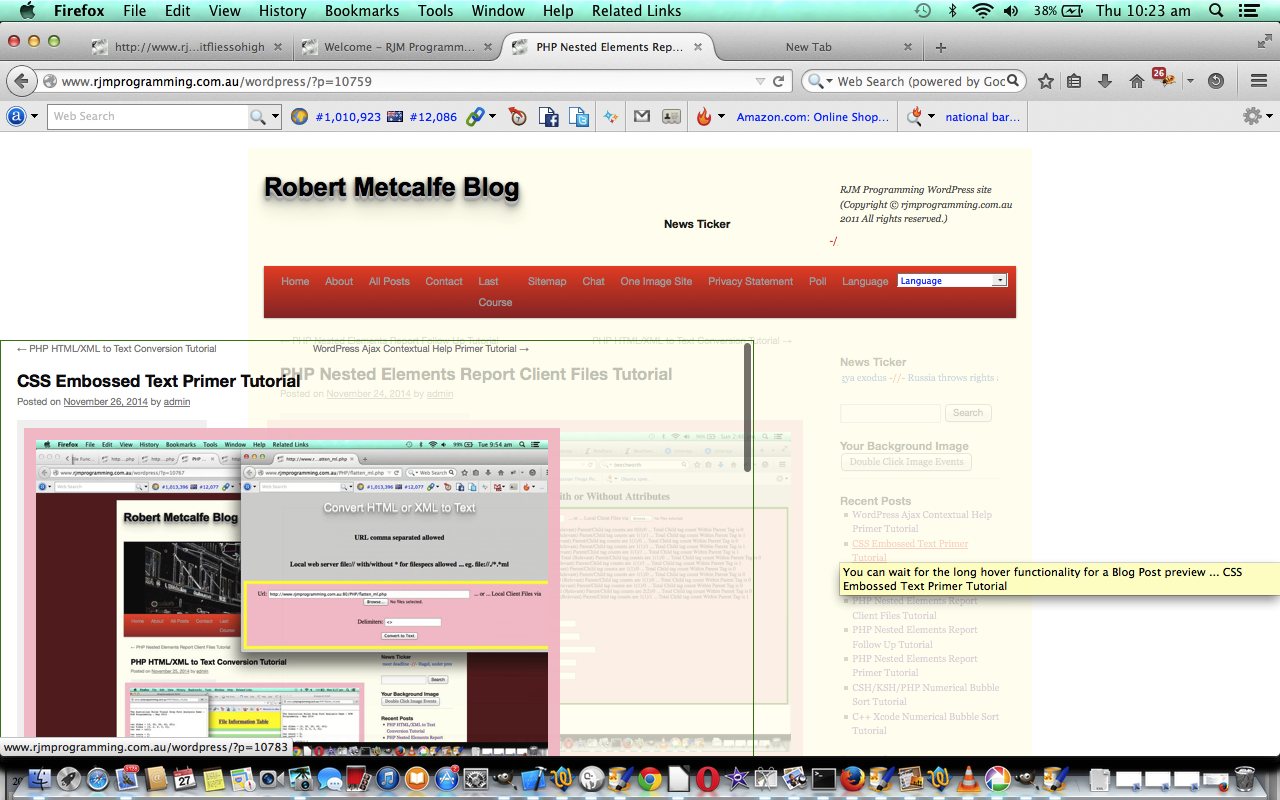1280x800 pixels.
Task: Click the blog sidebar search text field
Action: 890,412
